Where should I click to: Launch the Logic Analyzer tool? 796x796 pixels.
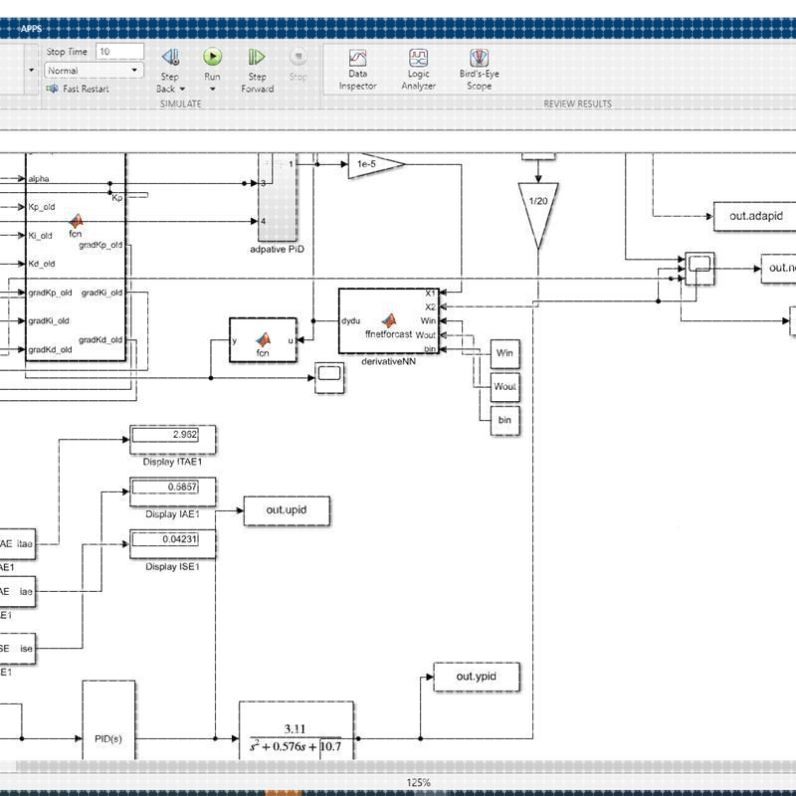click(418, 70)
